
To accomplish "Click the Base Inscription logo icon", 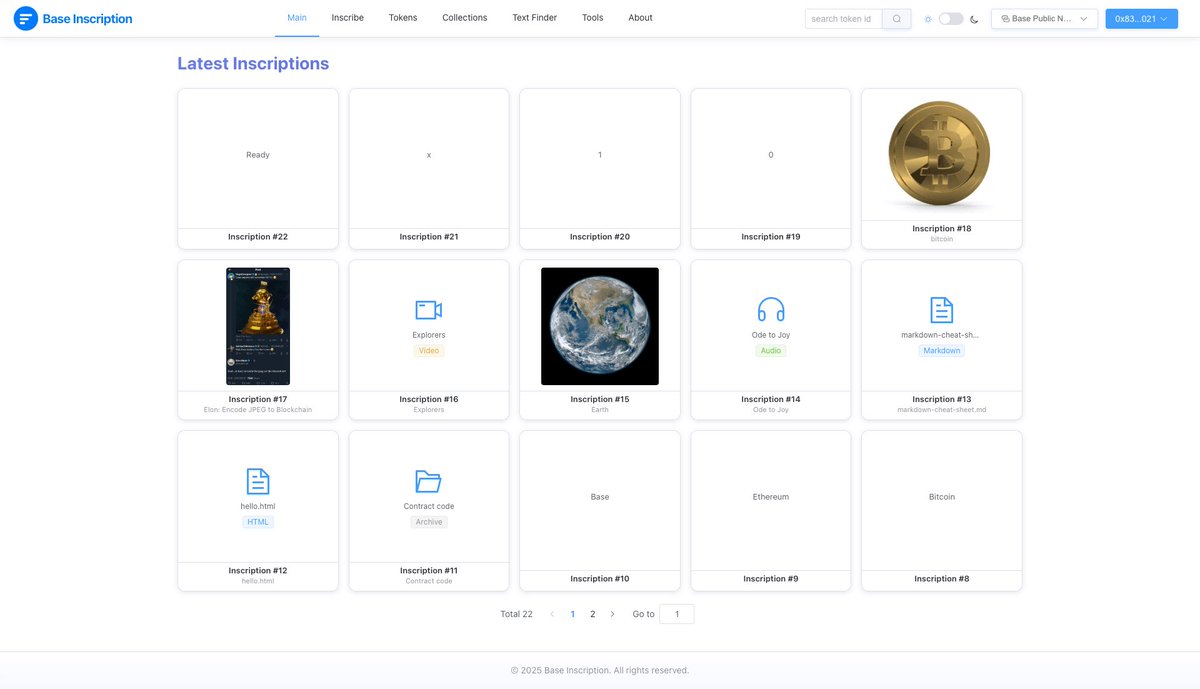I will 25,18.
